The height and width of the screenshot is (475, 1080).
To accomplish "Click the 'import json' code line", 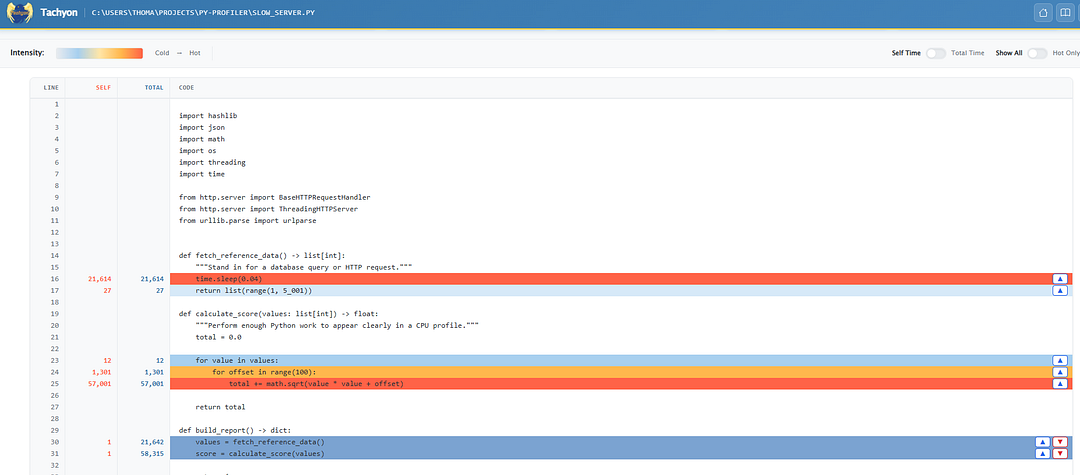I will (202, 127).
